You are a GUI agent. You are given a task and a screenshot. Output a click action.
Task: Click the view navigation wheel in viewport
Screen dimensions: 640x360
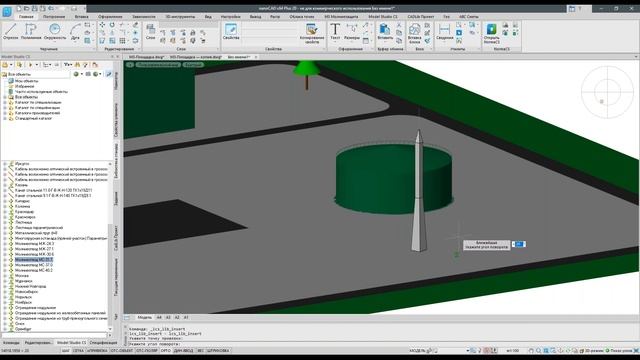coord(607,92)
